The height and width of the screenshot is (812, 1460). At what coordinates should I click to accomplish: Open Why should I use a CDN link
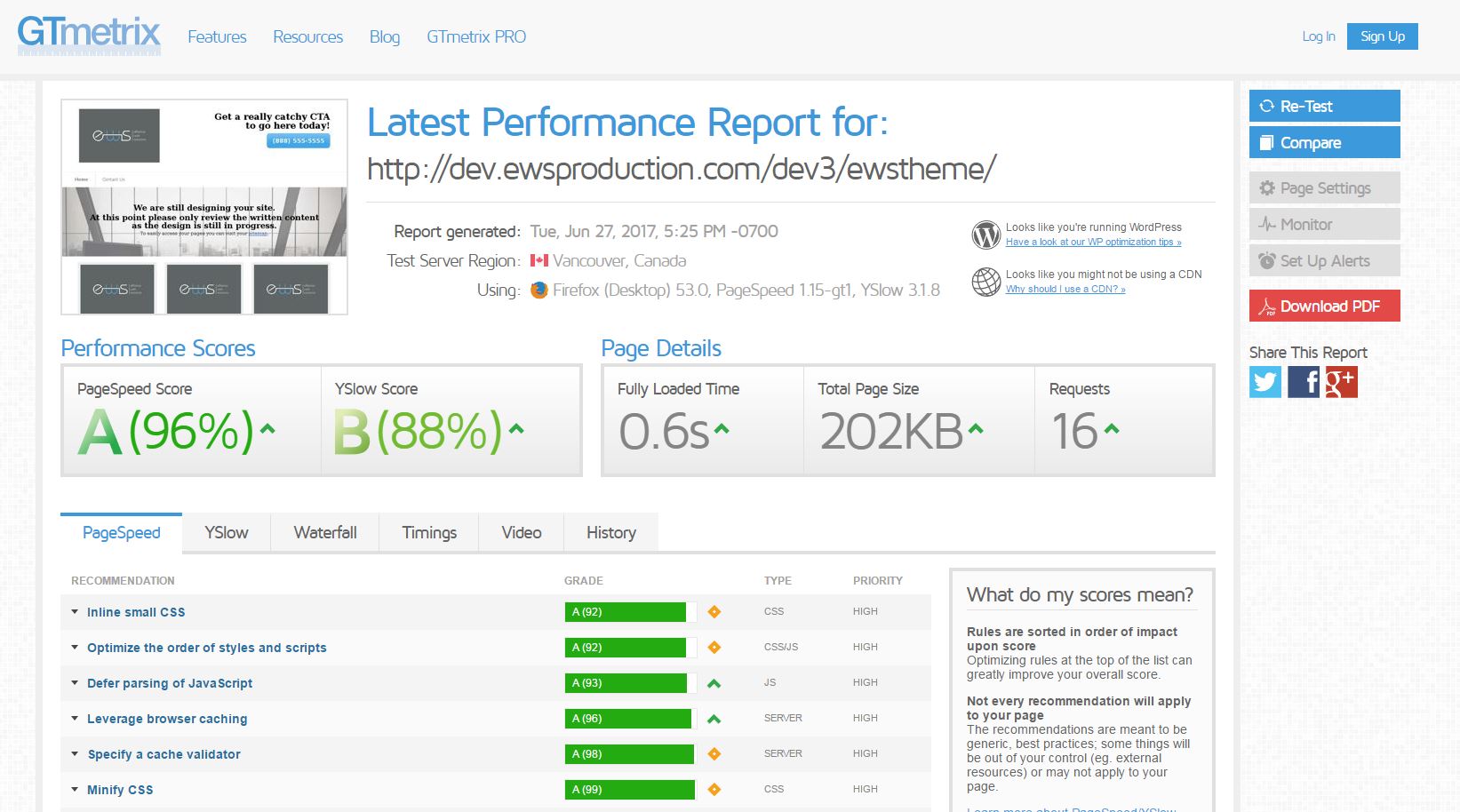pos(1065,289)
